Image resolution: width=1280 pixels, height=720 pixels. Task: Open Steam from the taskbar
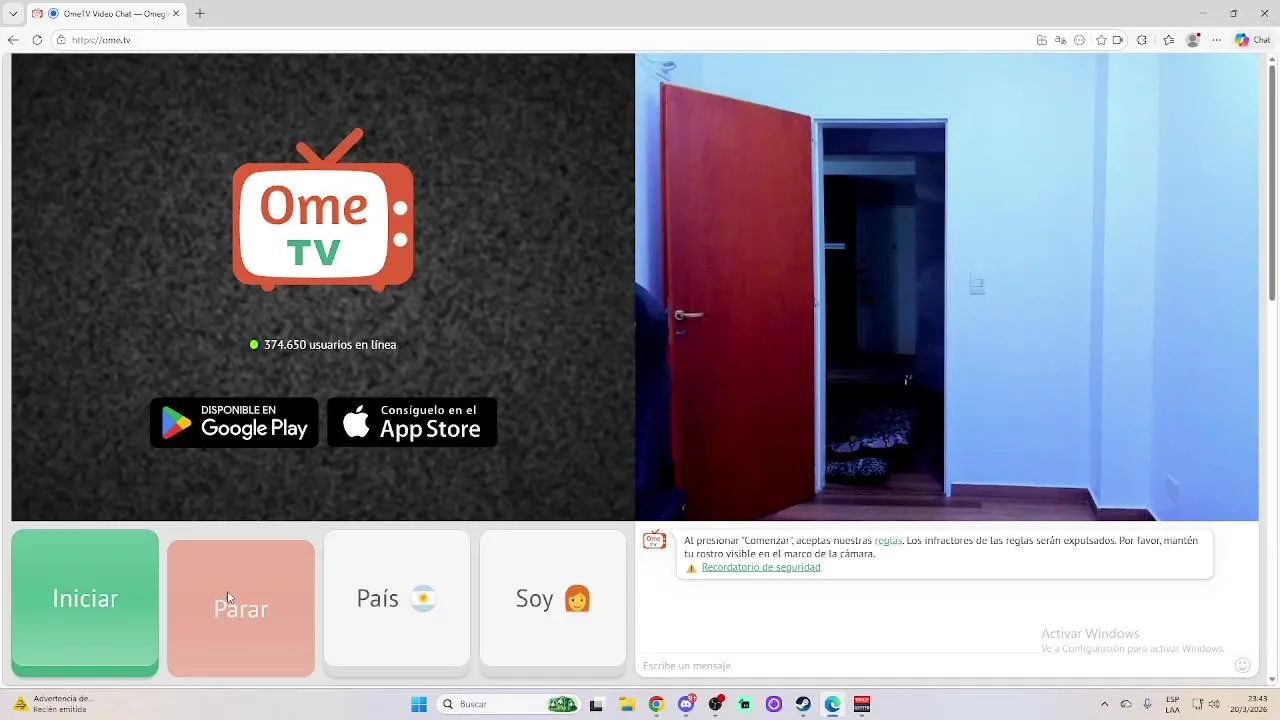point(804,704)
